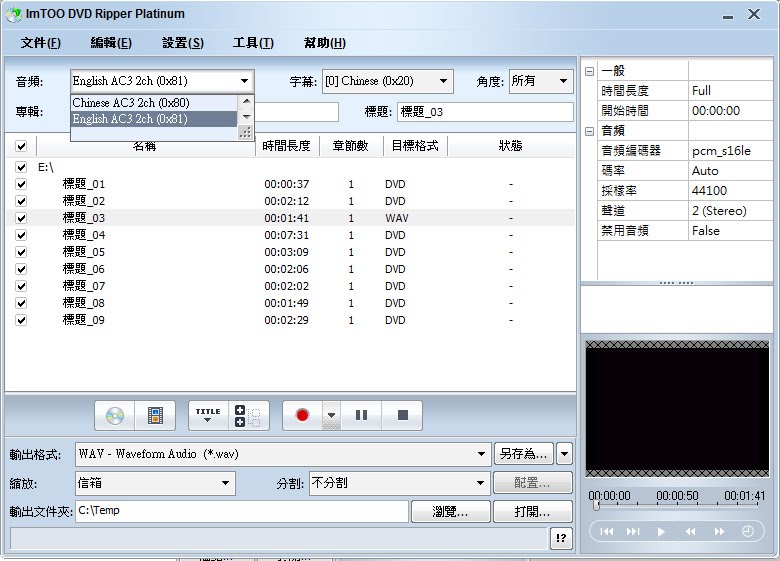This screenshot has width=780, height=561.
Task: Toggle the select-all checkbox in list header
Action: (x=21, y=146)
